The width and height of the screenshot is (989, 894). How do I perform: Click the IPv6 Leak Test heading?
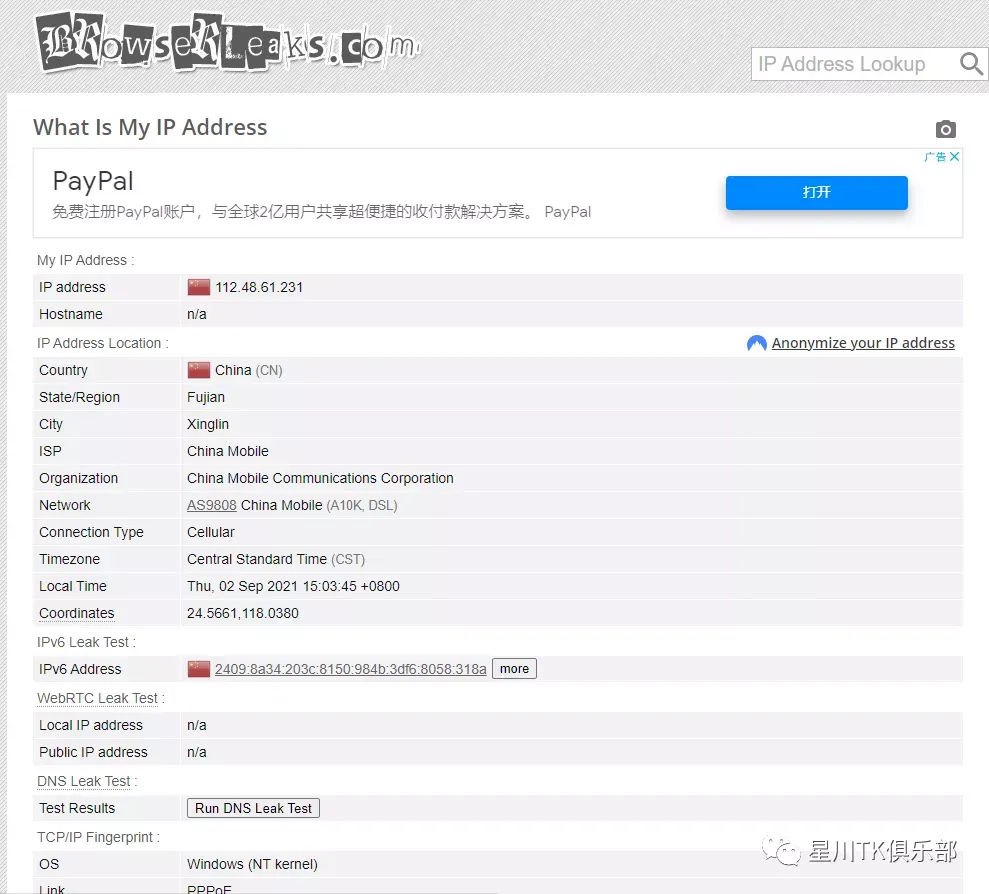click(x=86, y=642)
